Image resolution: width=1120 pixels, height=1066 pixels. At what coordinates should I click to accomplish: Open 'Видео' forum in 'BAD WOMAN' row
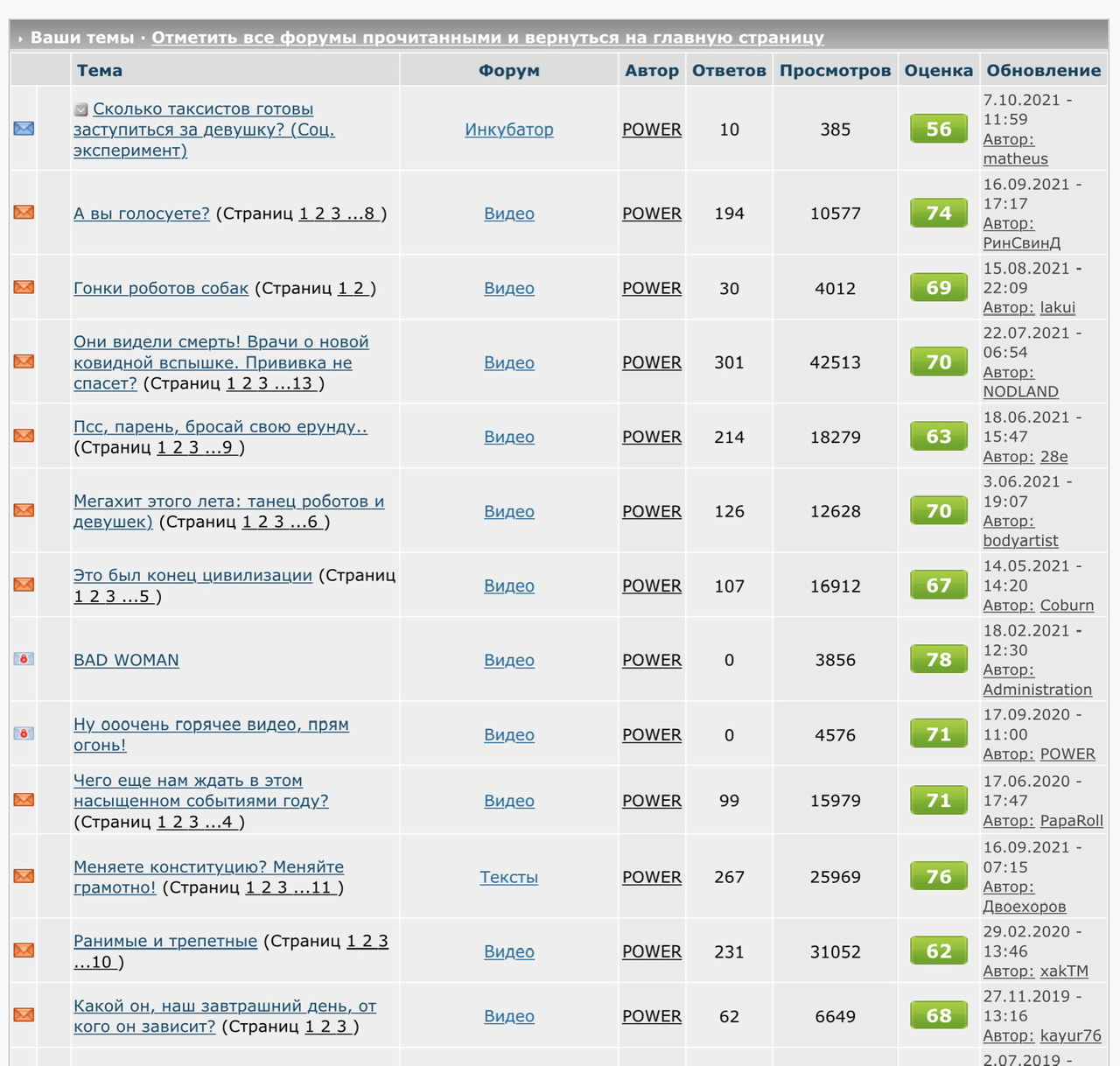tap(509, 661)
